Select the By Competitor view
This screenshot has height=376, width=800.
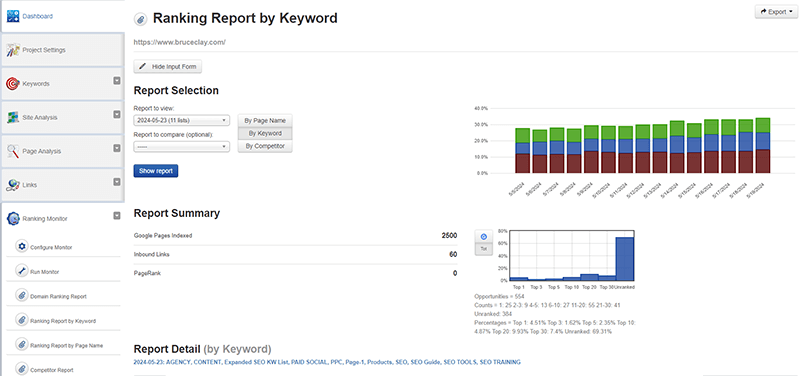click(265, 146)
